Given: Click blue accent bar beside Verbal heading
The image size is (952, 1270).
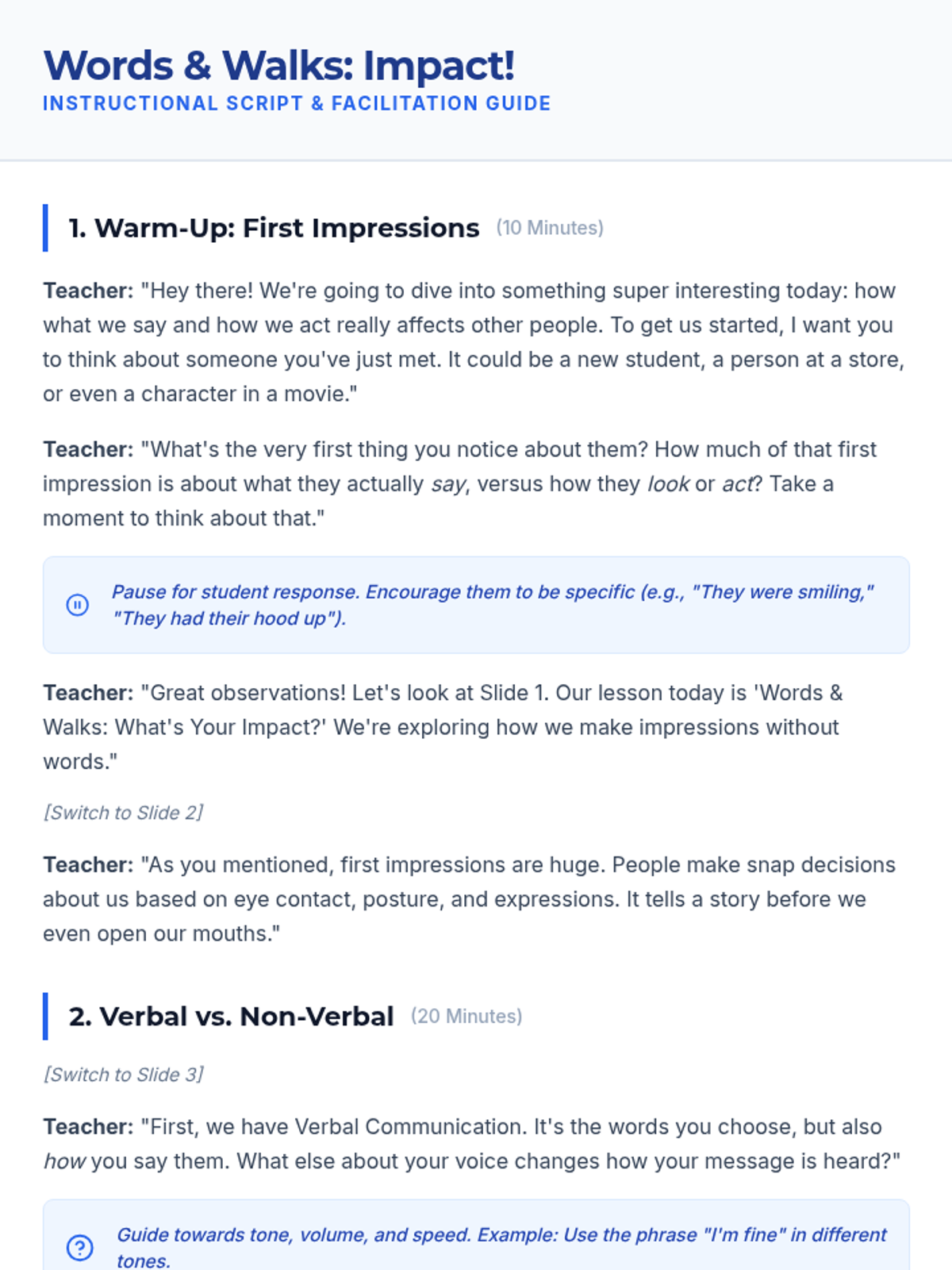Looking at the screenshot, I should click(45, 1016).
